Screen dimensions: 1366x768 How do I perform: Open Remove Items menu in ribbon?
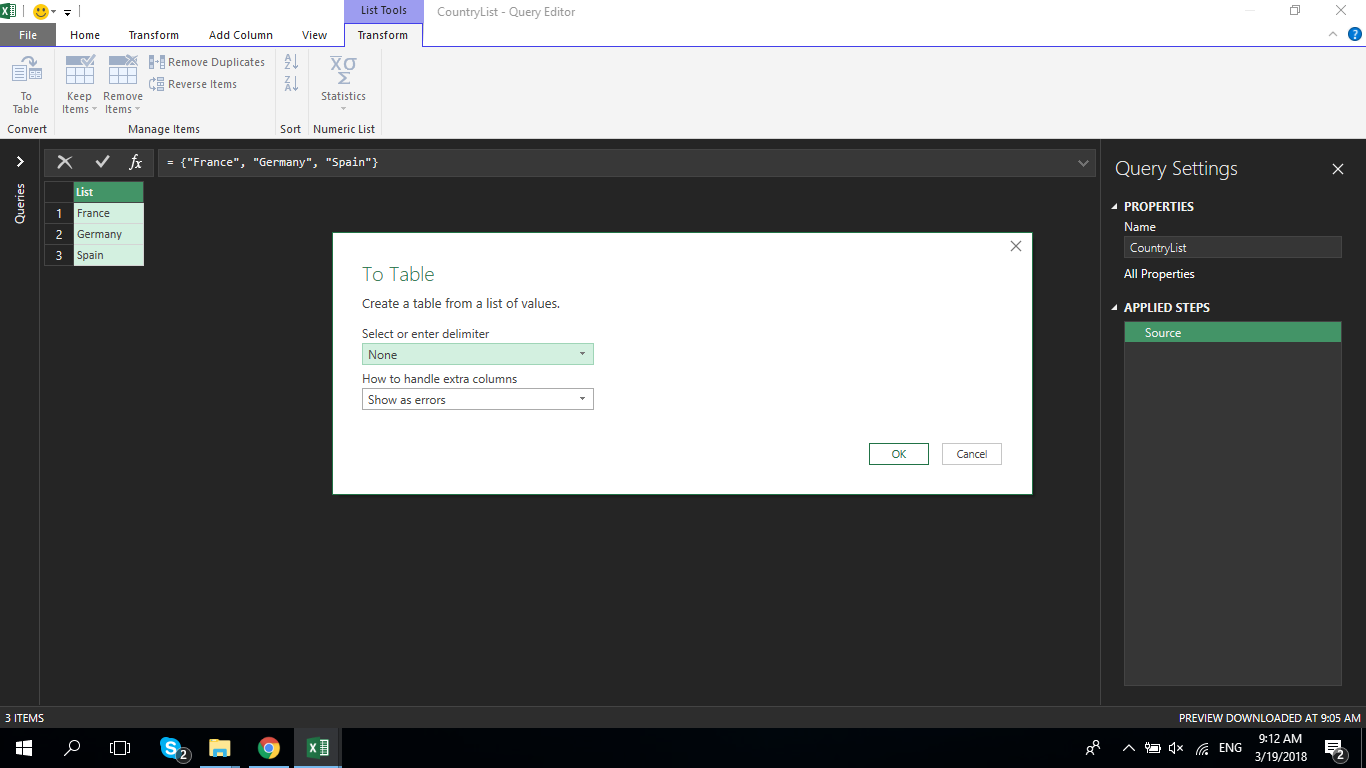point(122,85)
